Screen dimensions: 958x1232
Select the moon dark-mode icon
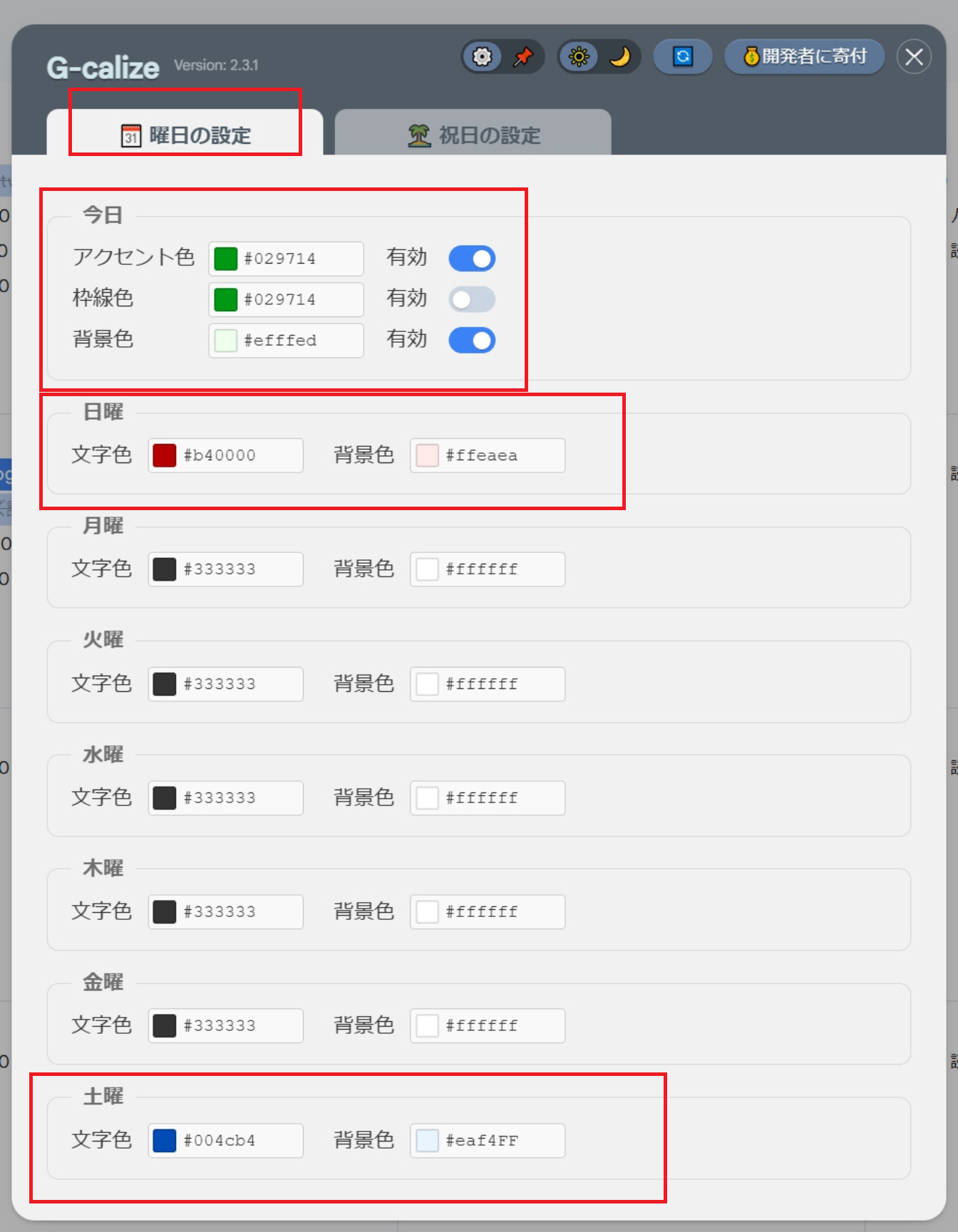(620, 57)
